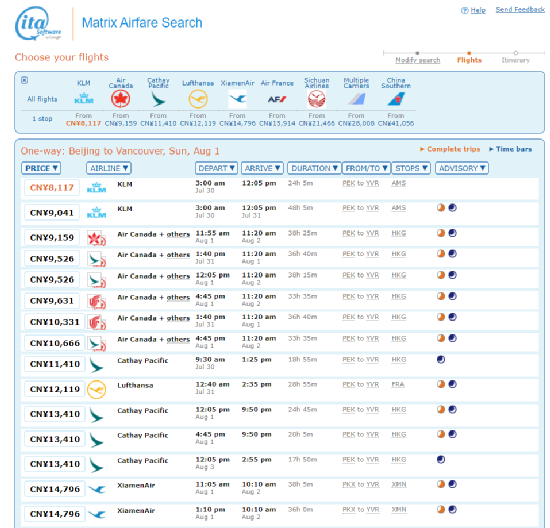Open the DEPART filter dropdown
Image resolution: width=550 pixels, height=528 pixels.
pyautogui.click(x=216, y=168)
